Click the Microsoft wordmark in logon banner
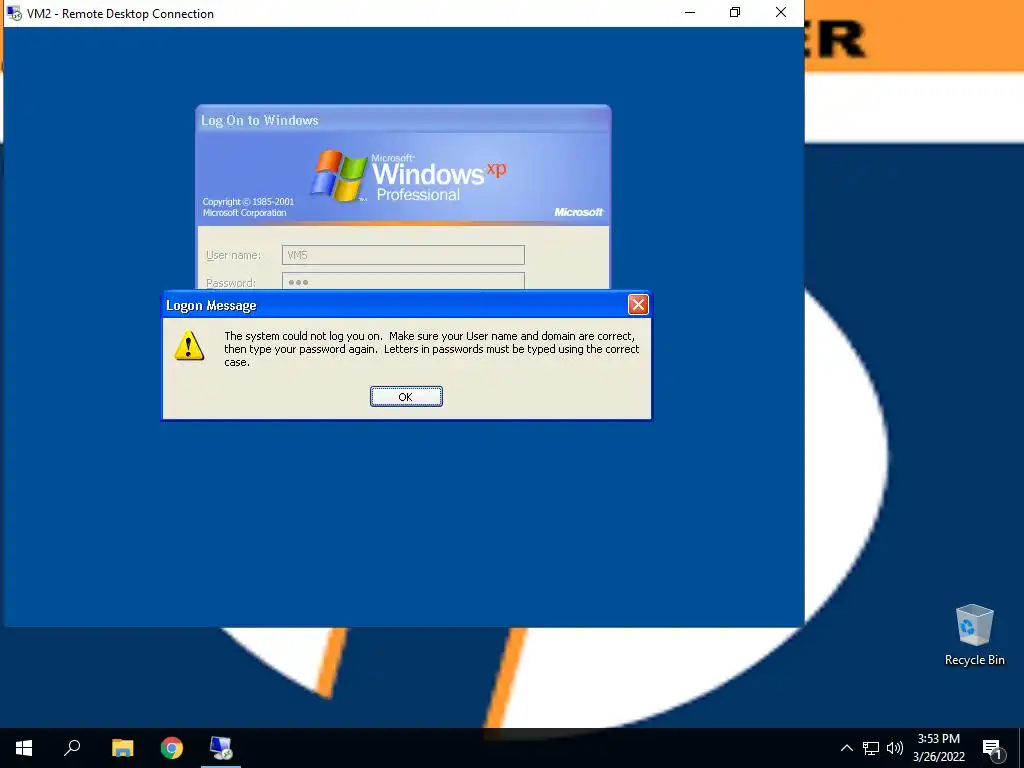The width and height of the screenshot is (1024, 768). (x=579, y=212)
